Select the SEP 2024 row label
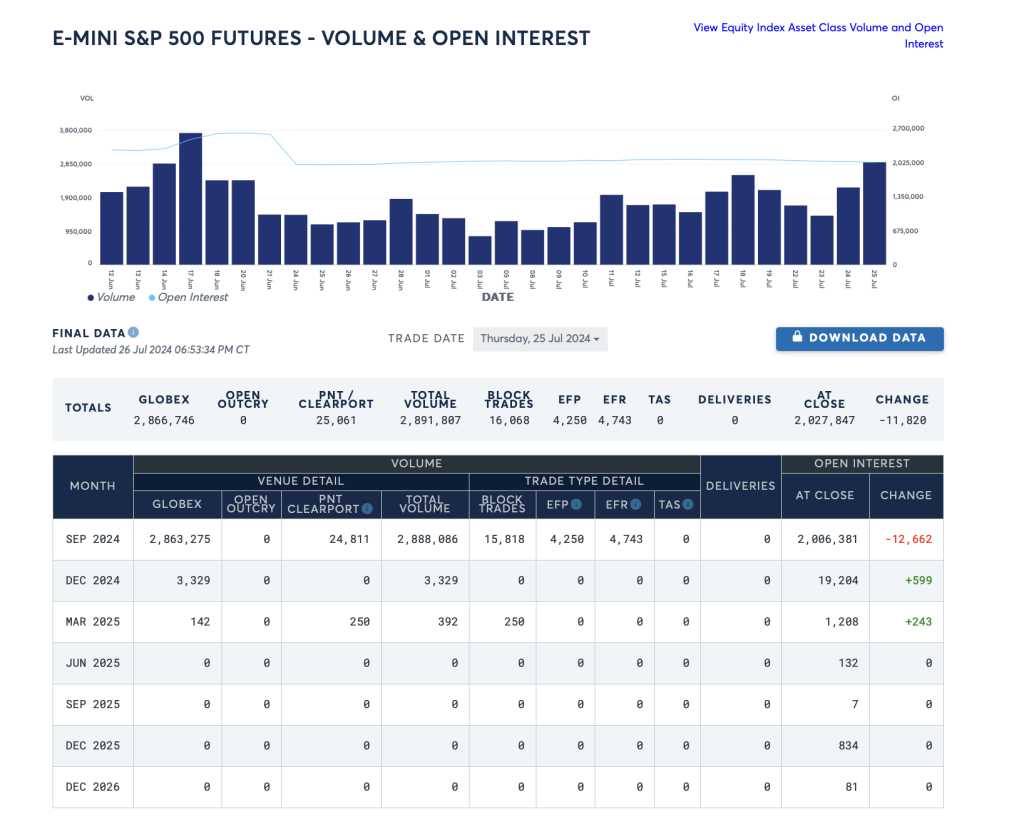This screenshot has width=1024, height=827. 93,539
